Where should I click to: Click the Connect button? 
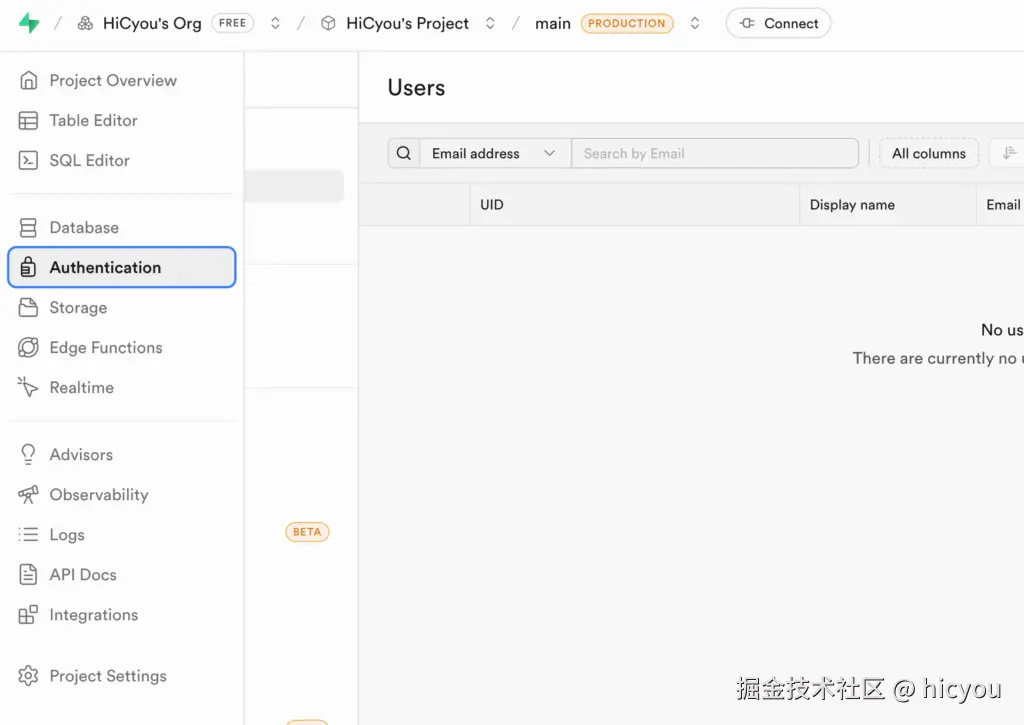(x=778, y=23)
